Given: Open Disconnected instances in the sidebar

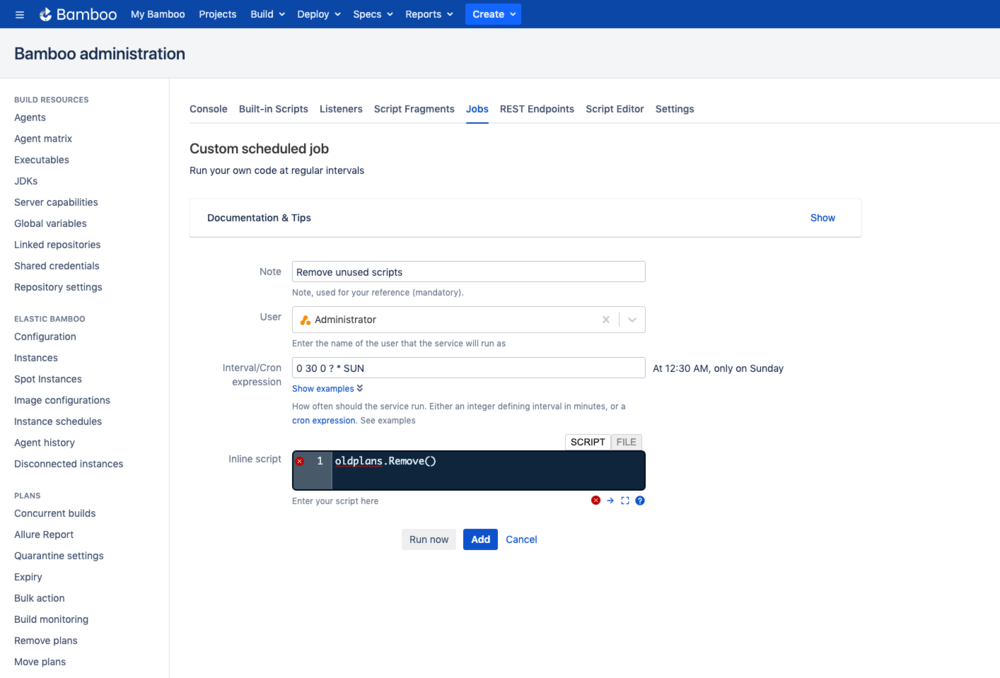Looking at the screenshot, I should tap(69, 464).
